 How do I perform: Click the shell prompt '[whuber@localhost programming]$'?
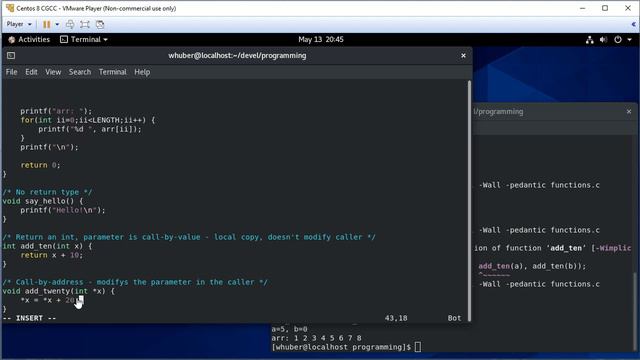pyautogui.click(x=341, y=347)
